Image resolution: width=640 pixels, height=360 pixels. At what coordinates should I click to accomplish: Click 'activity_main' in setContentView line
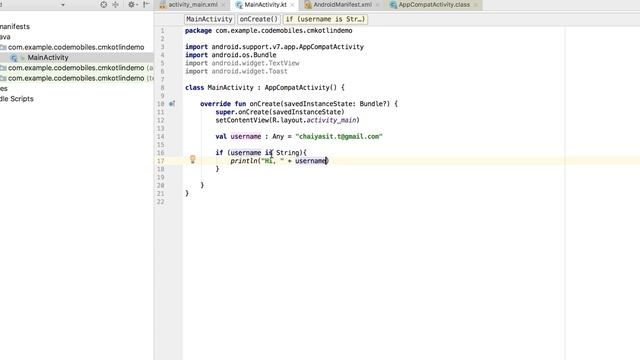pos(331,120)
